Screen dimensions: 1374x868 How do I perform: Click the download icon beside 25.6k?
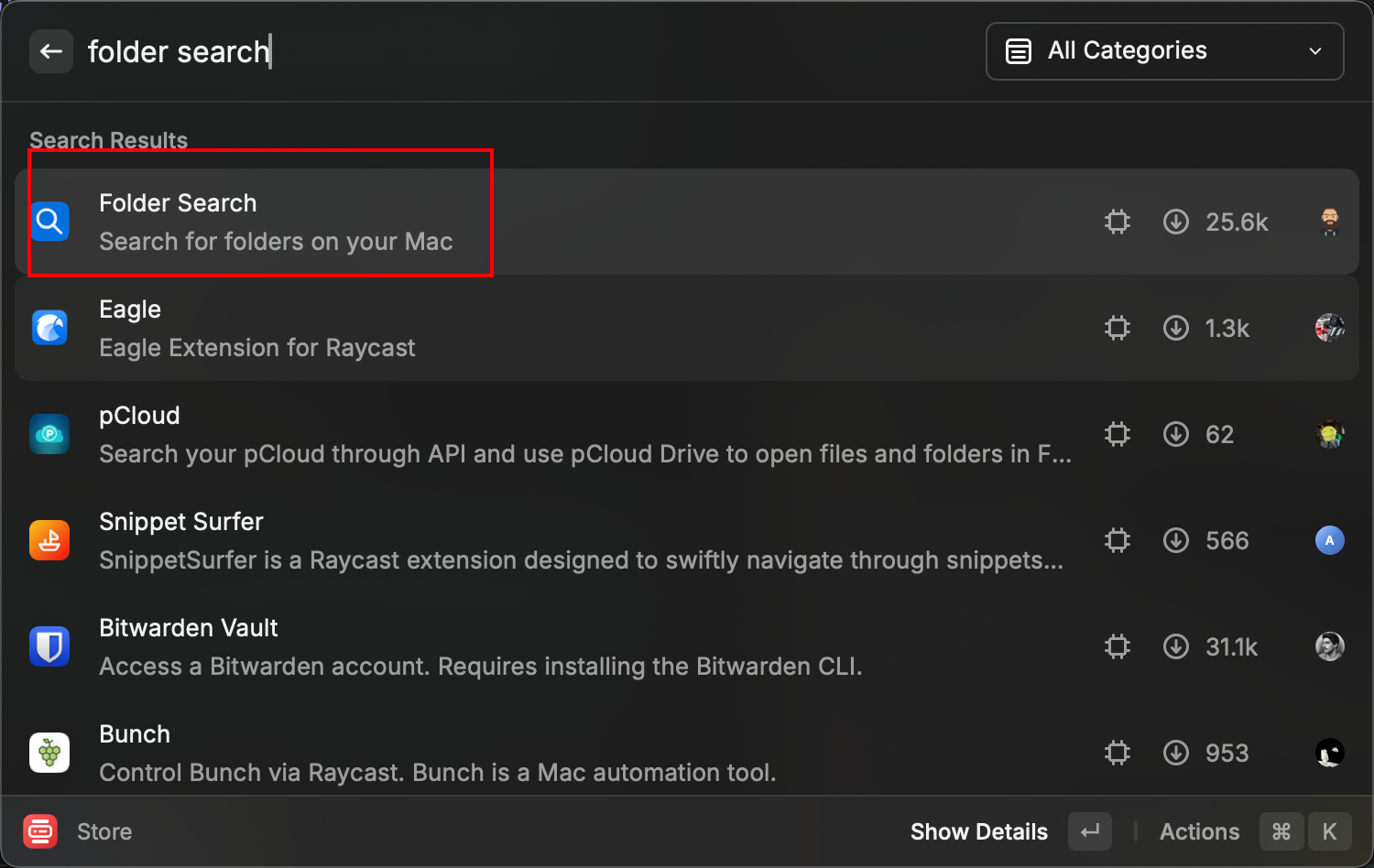[x=1176, y=222]
